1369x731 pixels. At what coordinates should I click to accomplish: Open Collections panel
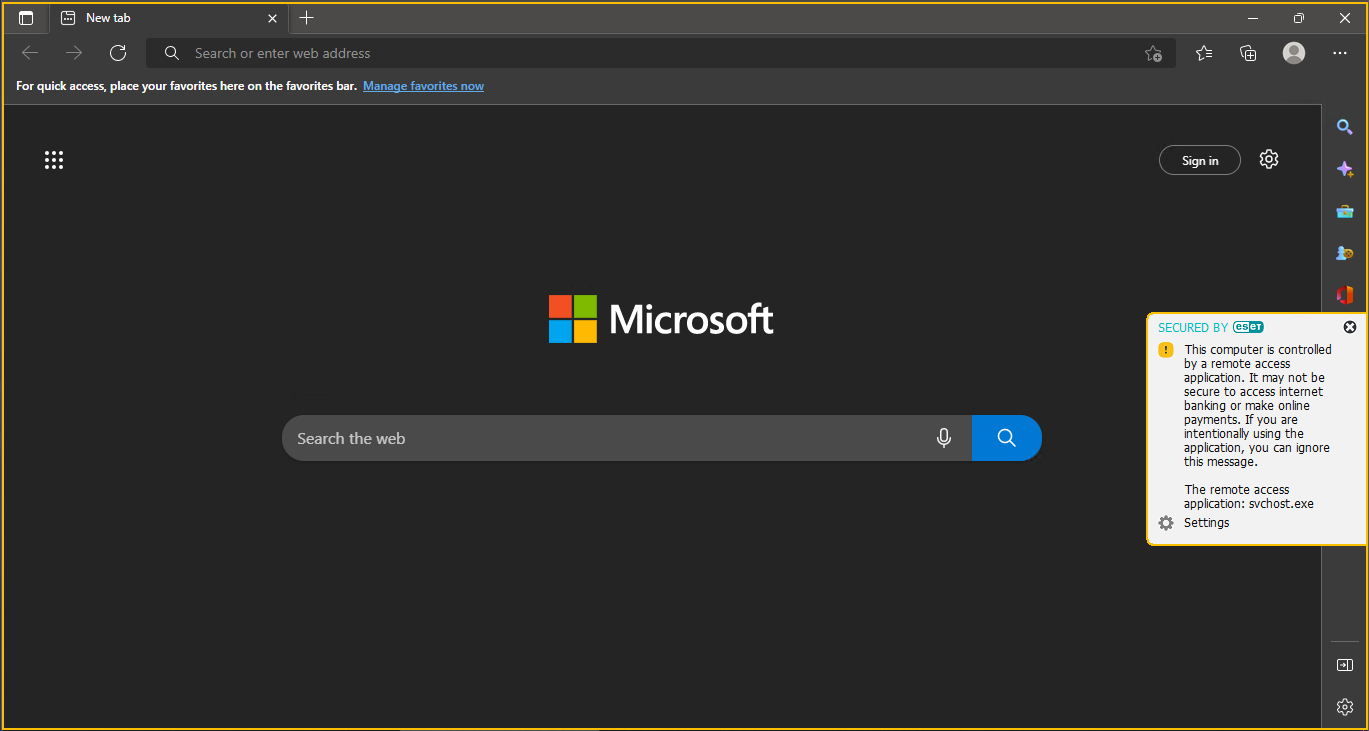[x=1248, y=53]
